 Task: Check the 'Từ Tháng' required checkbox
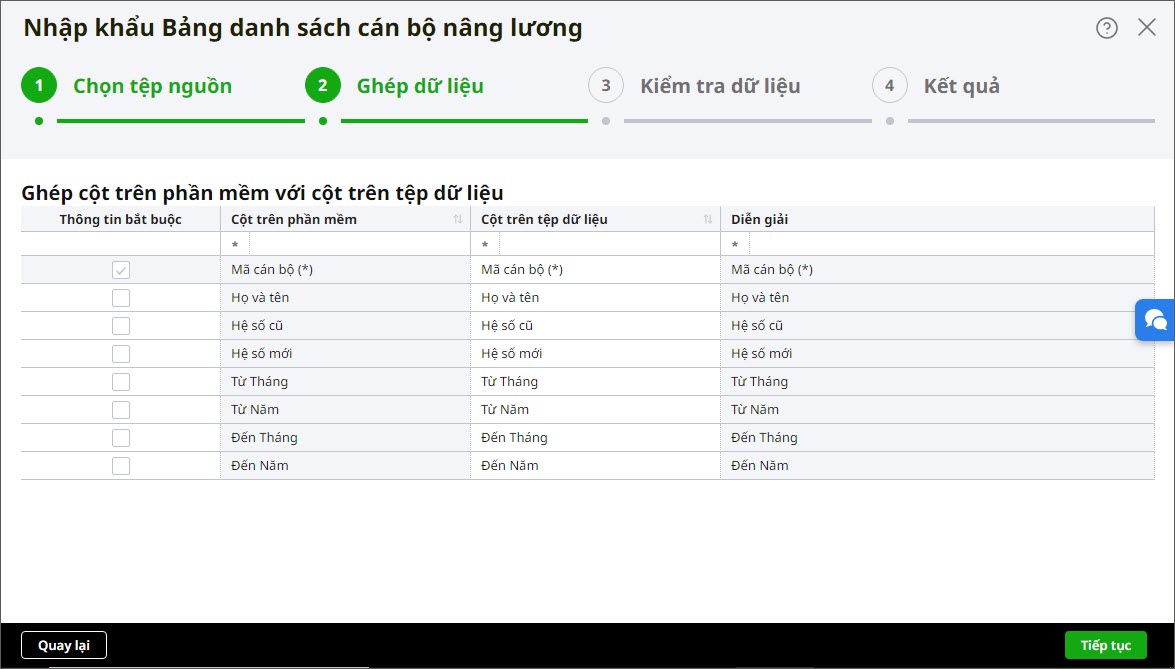(x=121, y=382)
